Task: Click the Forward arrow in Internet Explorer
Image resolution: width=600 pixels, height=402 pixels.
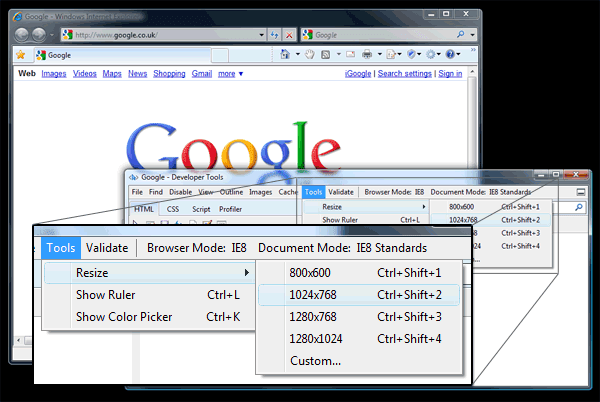Action: pyautogui.click(x=39, y=35)
